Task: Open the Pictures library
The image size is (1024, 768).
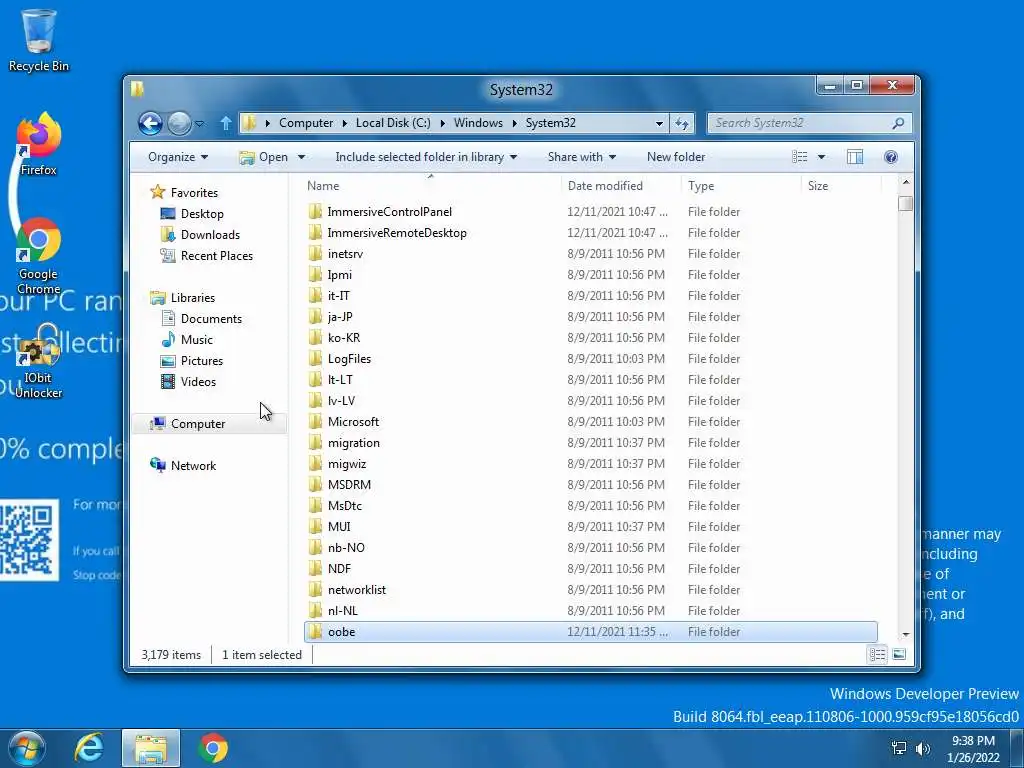Action: click(202, 360)
